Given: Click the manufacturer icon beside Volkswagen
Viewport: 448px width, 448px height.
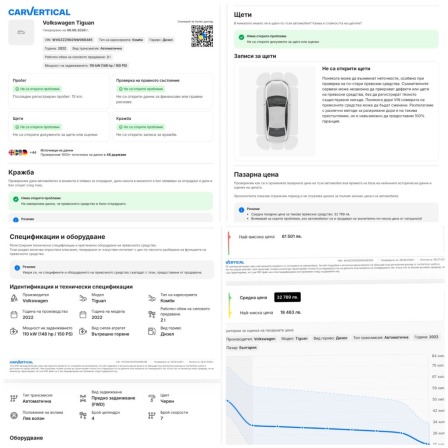Looking at the screenshot, I should 14,298.
